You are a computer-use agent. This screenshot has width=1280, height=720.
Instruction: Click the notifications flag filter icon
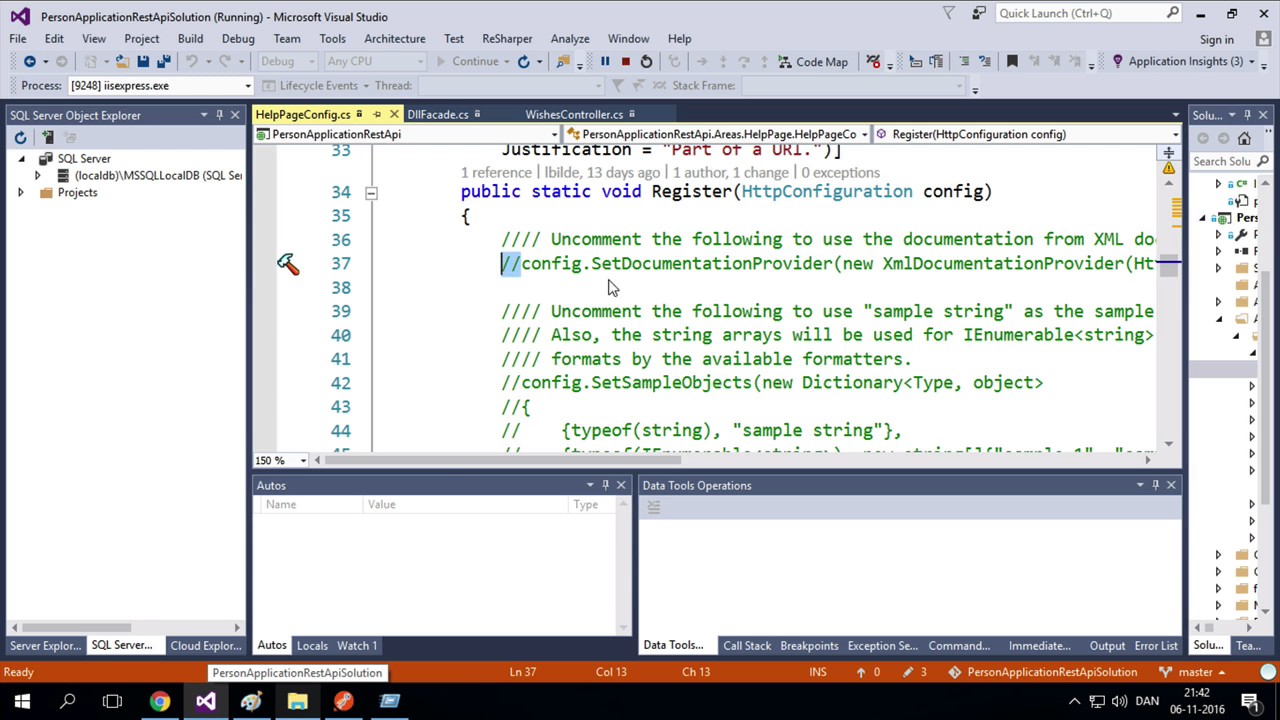point(949,13)
